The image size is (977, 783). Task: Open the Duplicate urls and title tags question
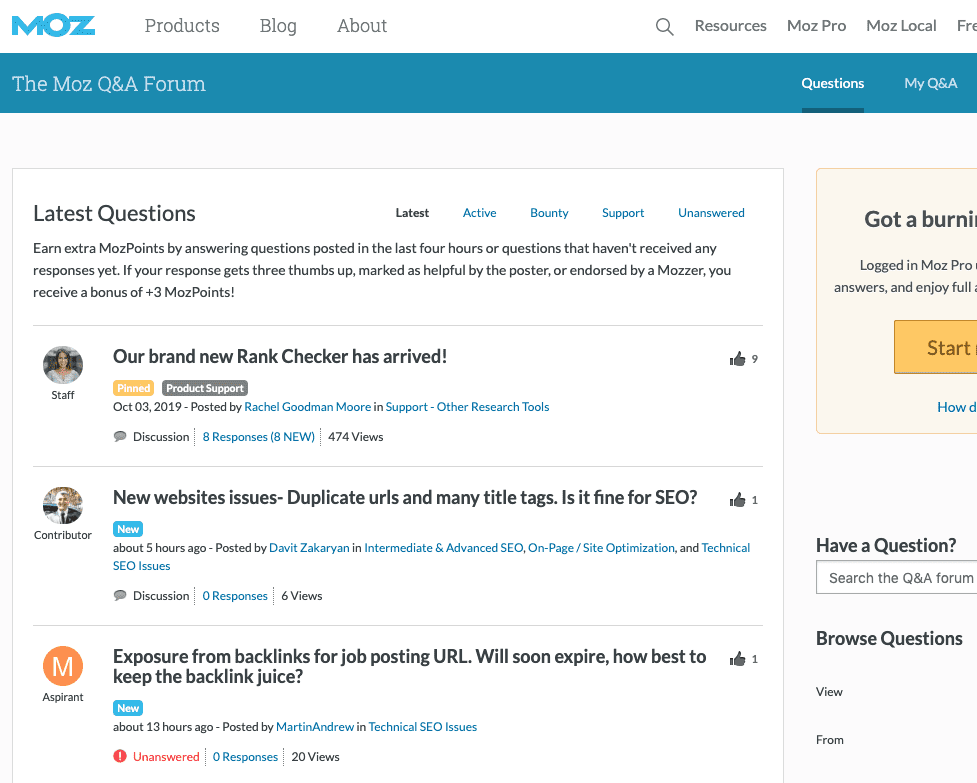coord(405,498)
